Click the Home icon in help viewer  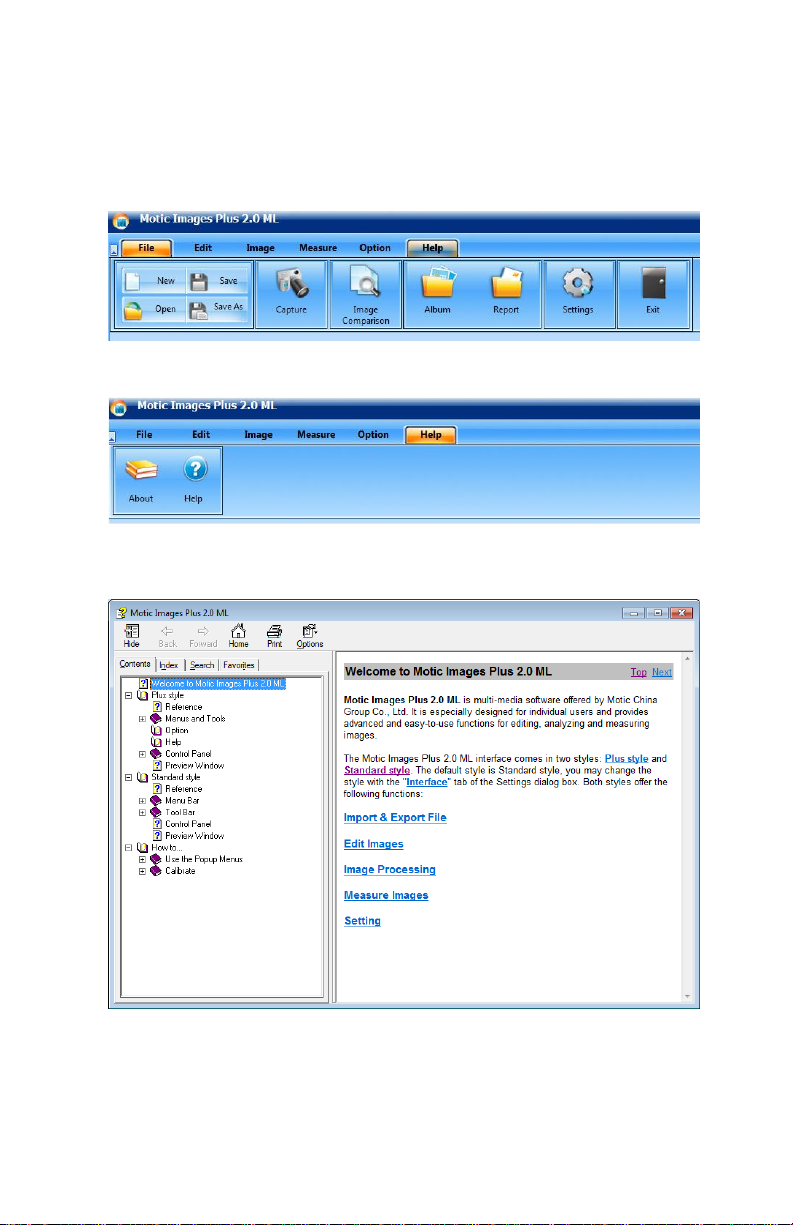[238, 635]
